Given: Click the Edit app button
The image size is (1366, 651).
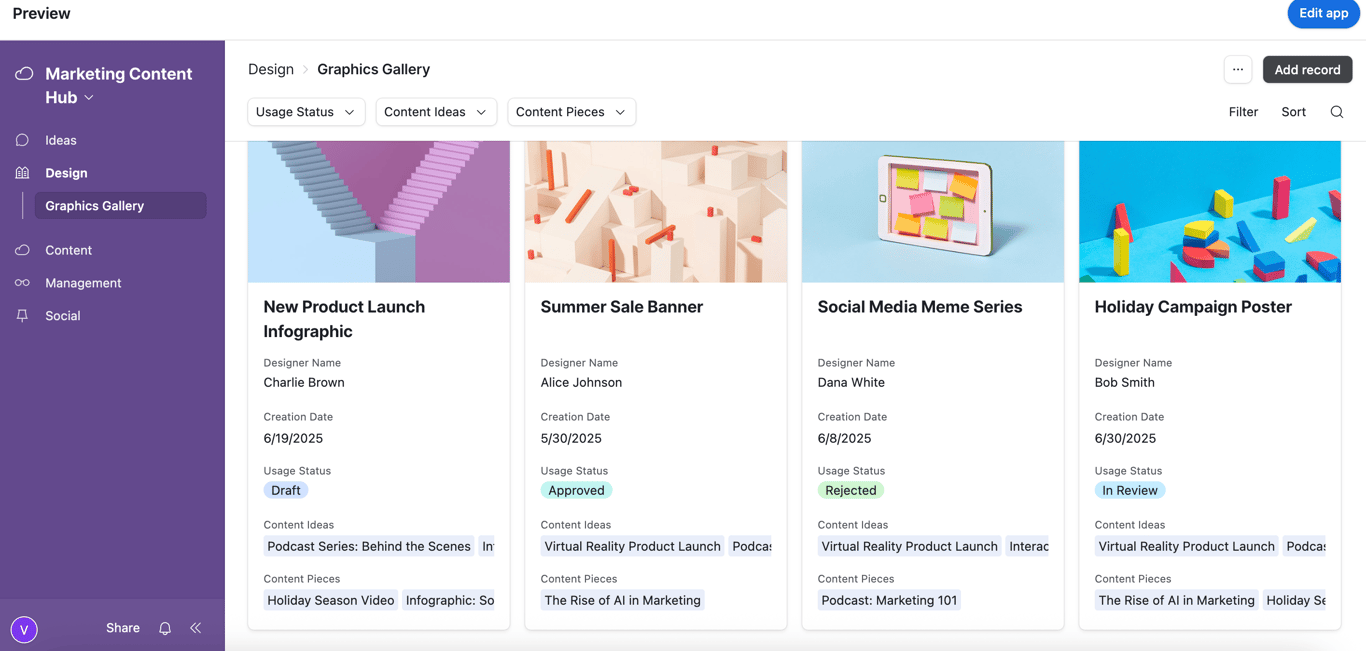Looking at the screenshot, I should tap(1323, 13).
